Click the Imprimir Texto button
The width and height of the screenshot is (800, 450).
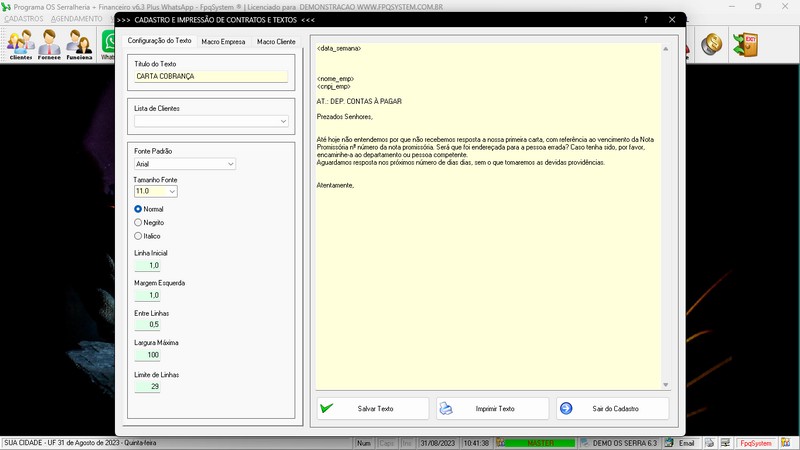(493, 409)
